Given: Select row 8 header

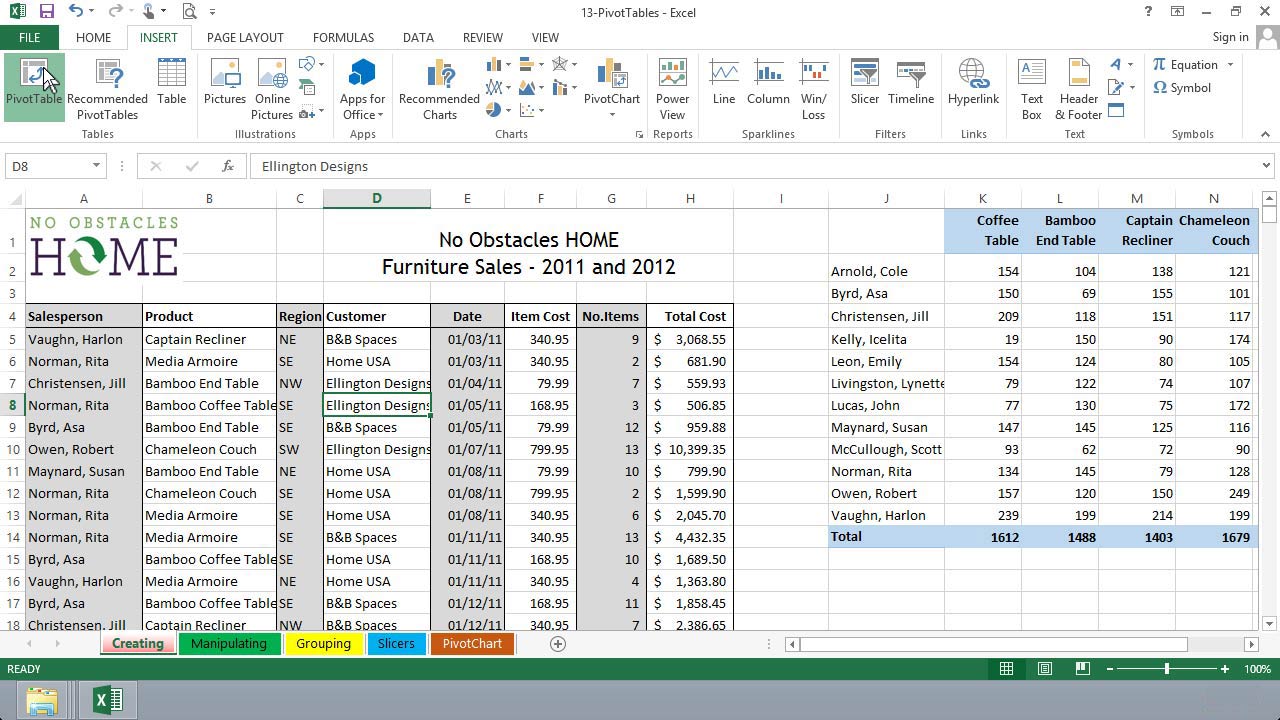Looking at the screenshot, I should click(x=13, y=405).
